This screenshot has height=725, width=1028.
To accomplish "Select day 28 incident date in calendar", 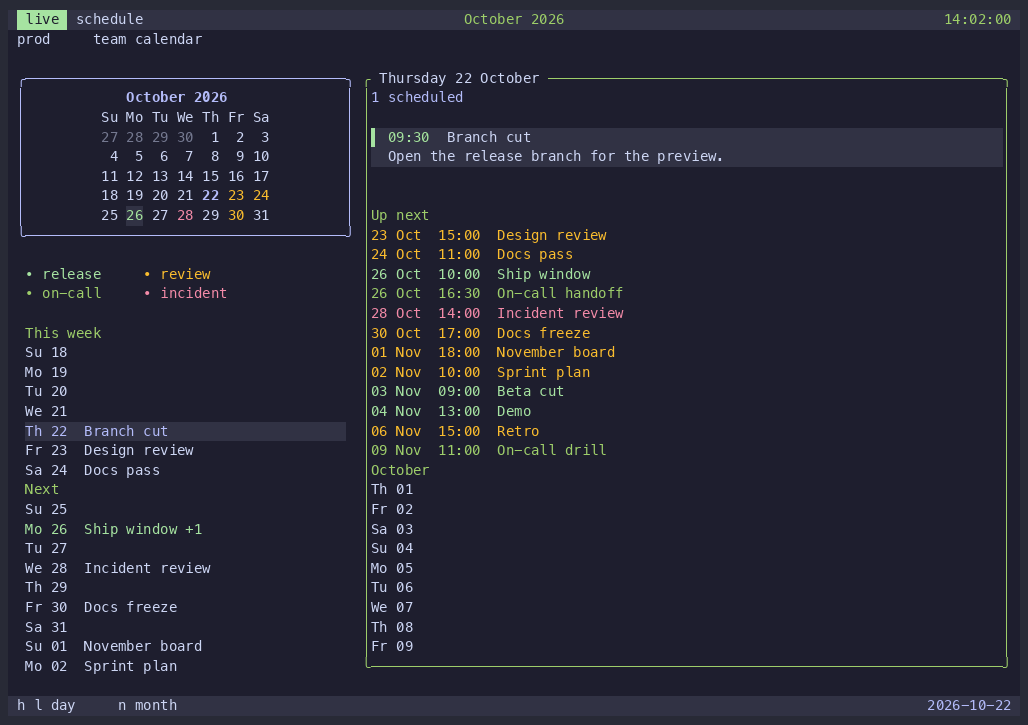I will [x=185, y=215].
